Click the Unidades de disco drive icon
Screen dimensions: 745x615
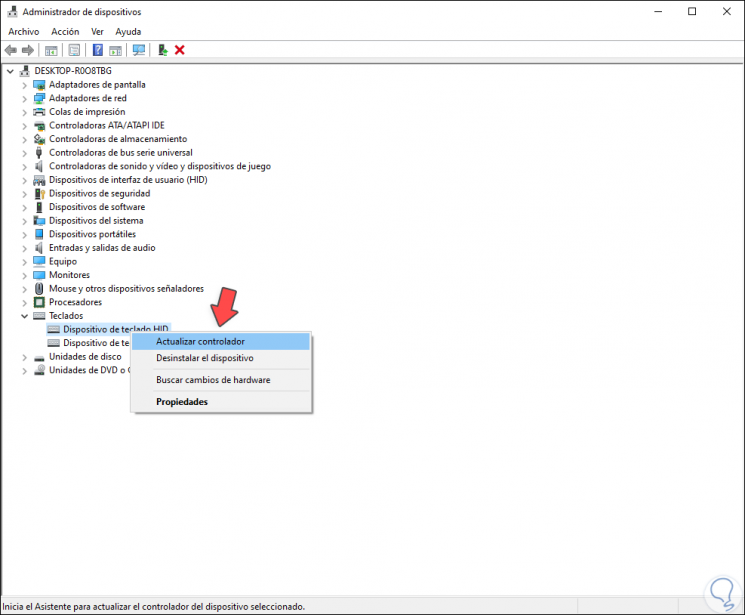click(39, 358)
